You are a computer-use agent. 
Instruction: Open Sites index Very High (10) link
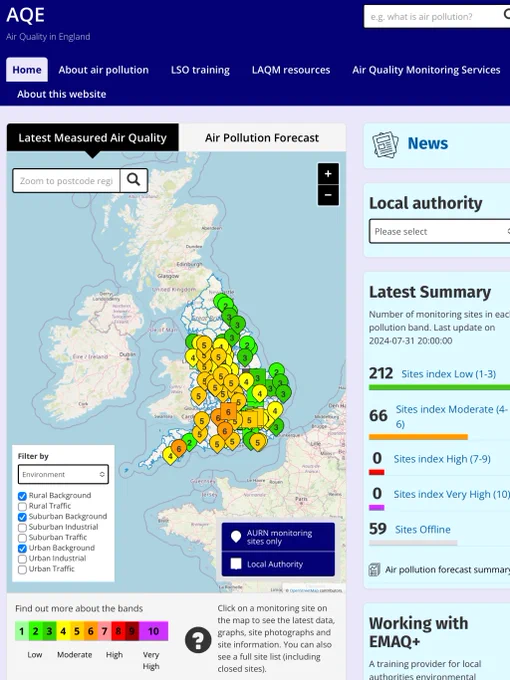coord(451,494)
